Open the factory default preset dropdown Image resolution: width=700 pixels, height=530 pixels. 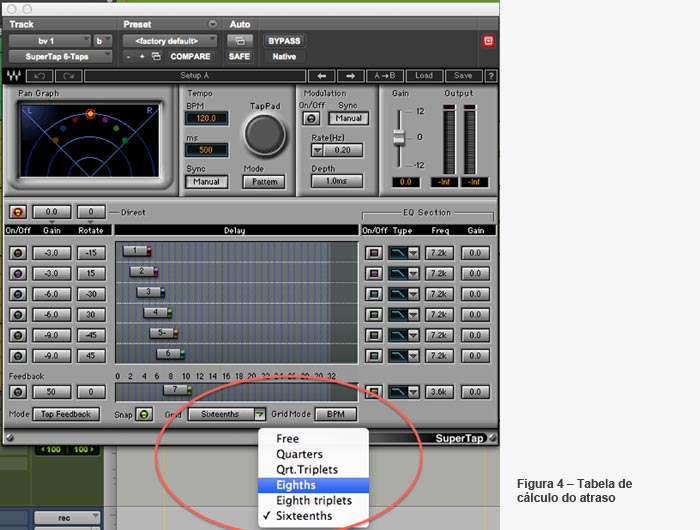tap(170, 41)
